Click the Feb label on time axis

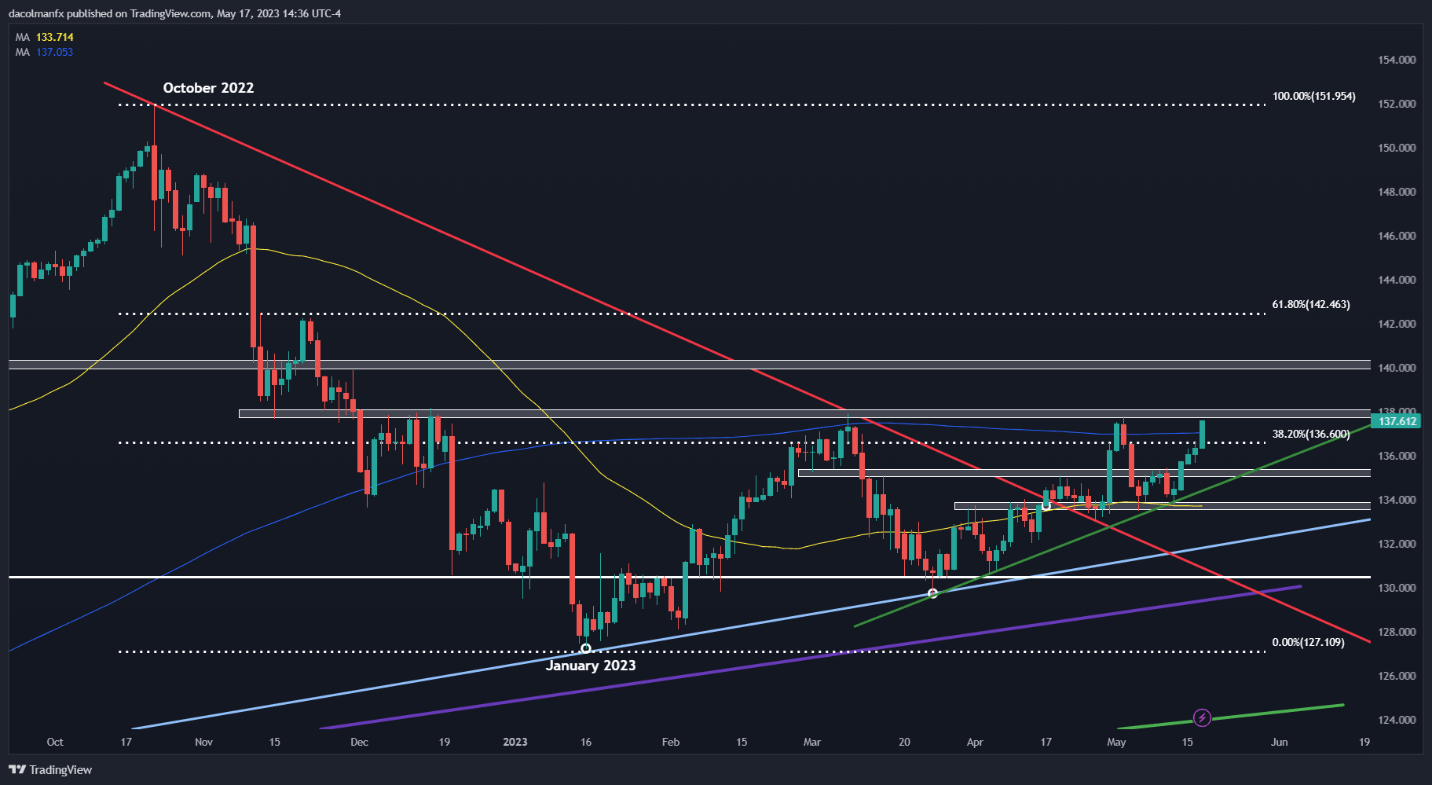pyautogui.click(x=671, y=743)
